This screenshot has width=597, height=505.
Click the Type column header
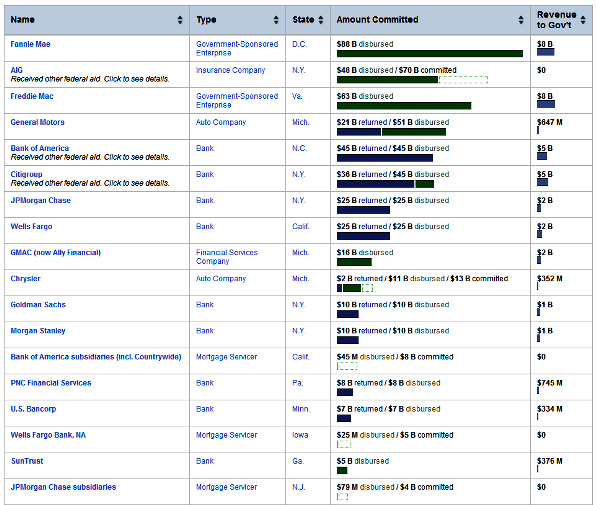pos(237,20)
